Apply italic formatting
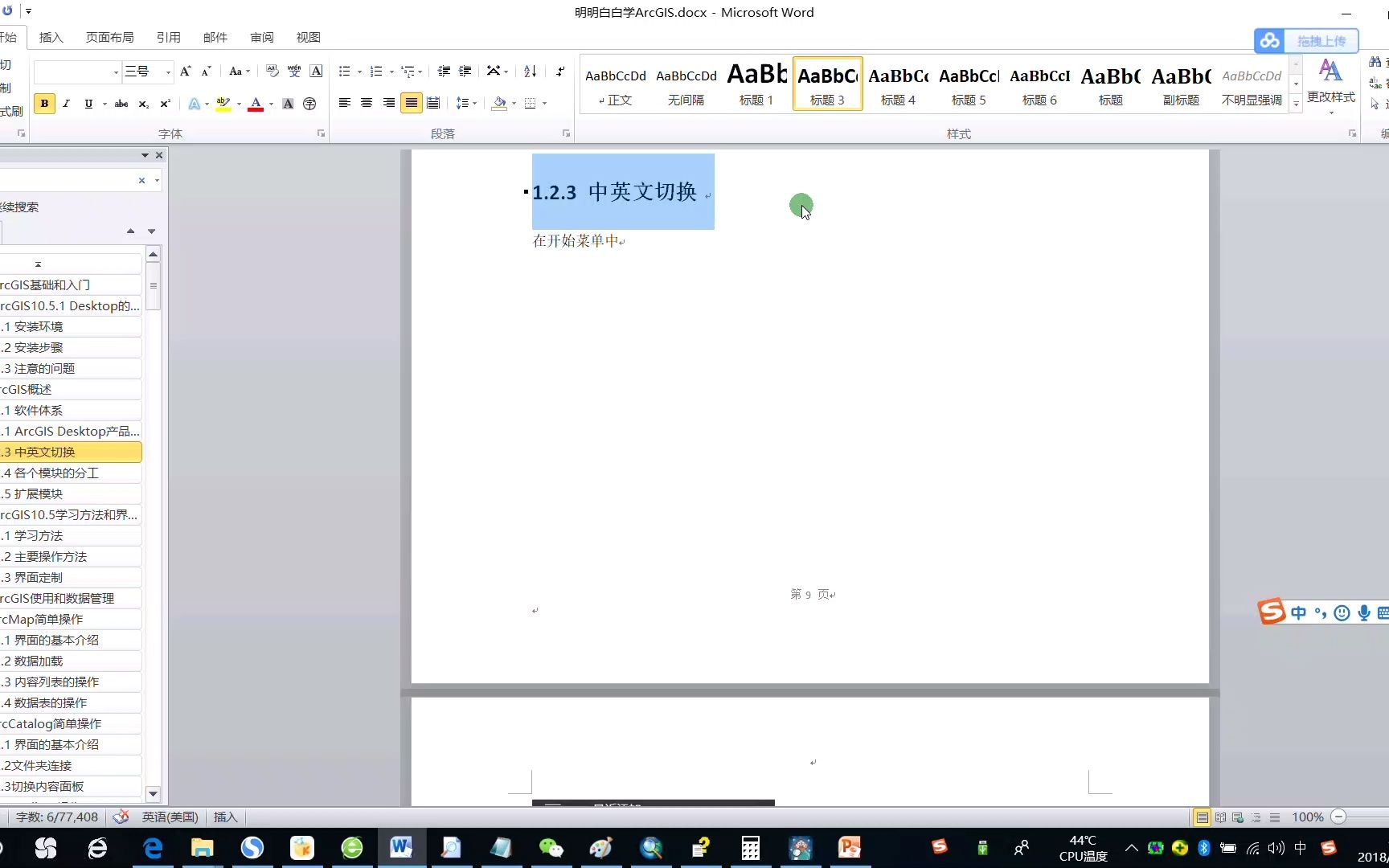Screen dimensions: 1389x868 66,103
